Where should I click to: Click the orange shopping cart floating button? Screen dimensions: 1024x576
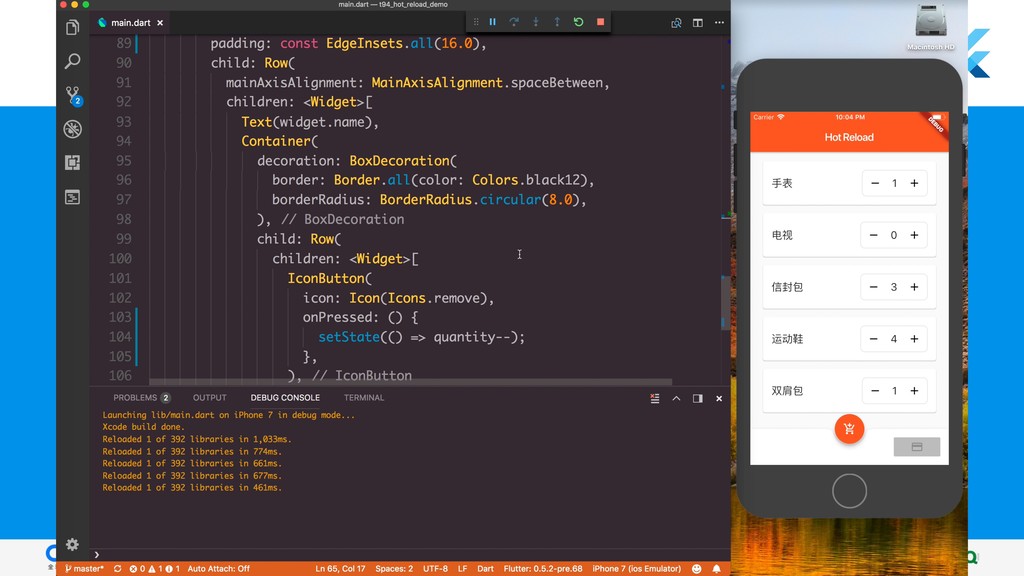(849, 429)
